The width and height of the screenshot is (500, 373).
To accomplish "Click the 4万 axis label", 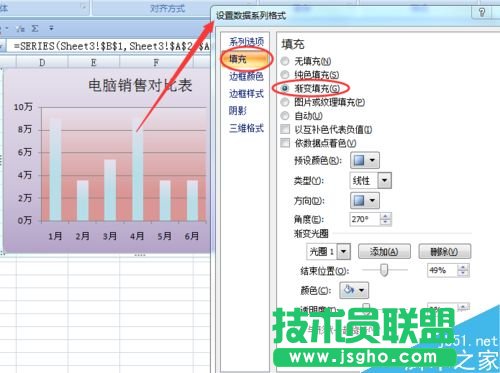I will coord(25,175).
